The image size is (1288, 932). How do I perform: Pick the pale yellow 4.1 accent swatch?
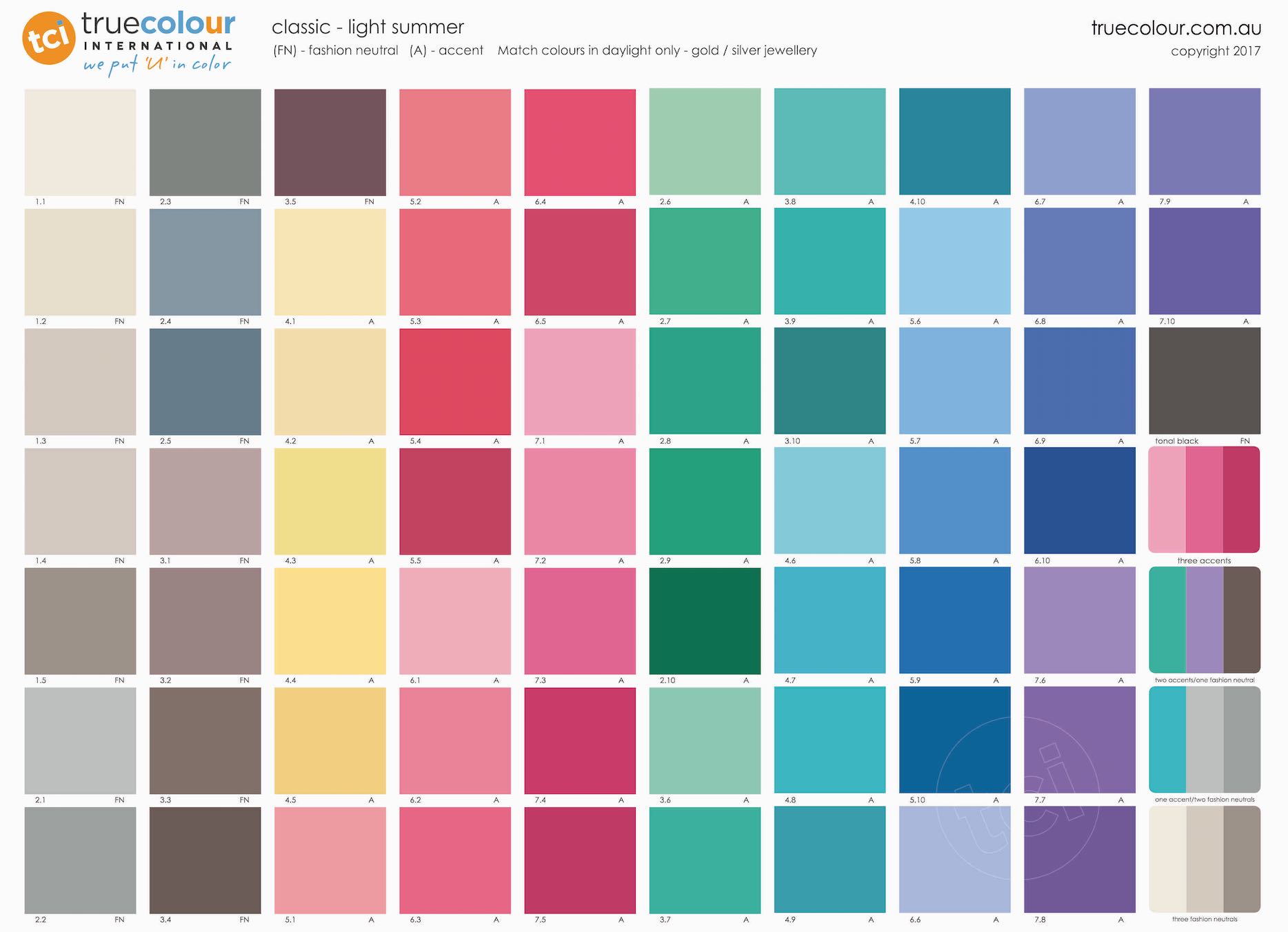point(330,262)
